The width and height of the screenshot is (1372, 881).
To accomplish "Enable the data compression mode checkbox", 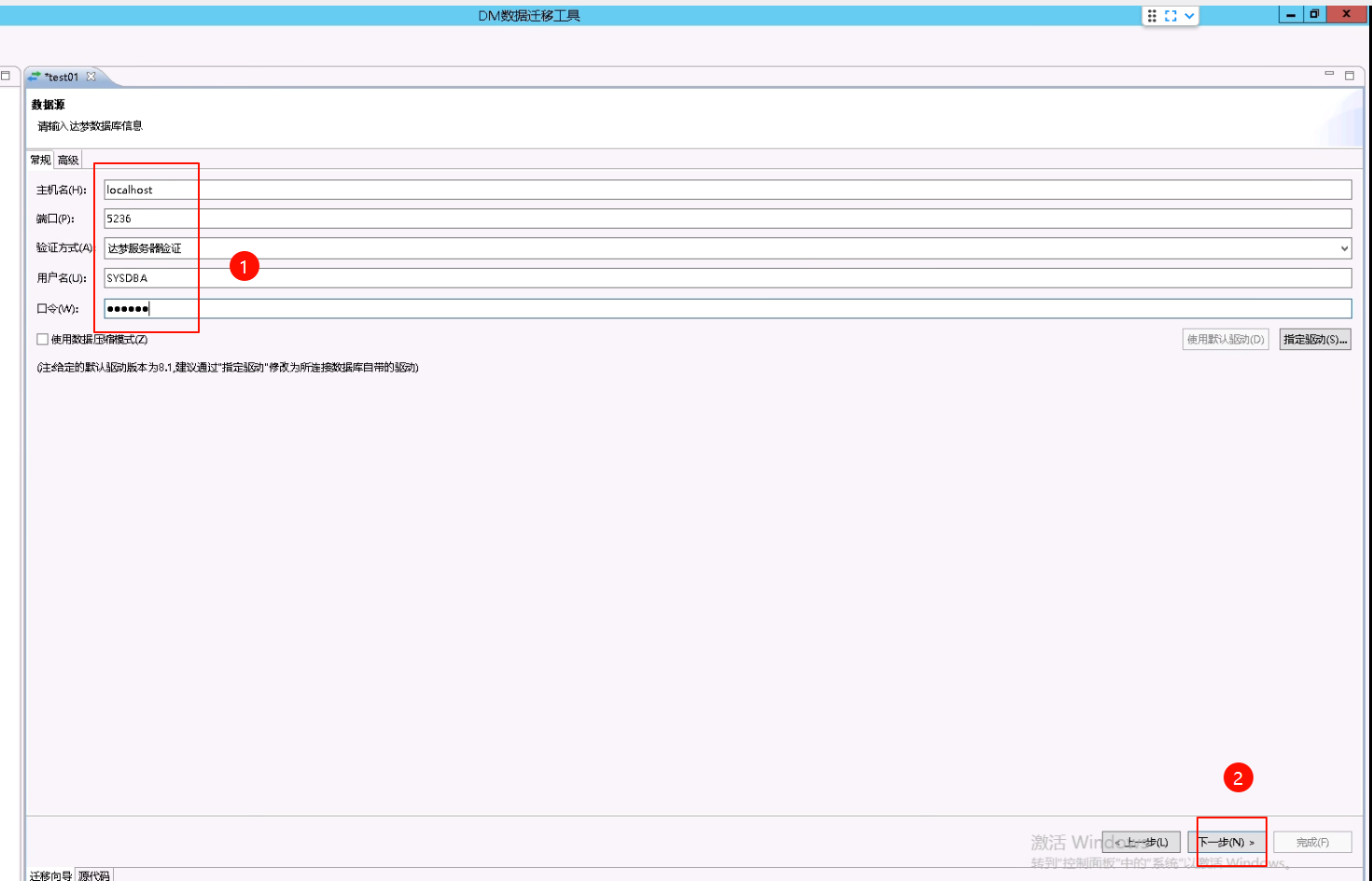I will tap(43, 340).
